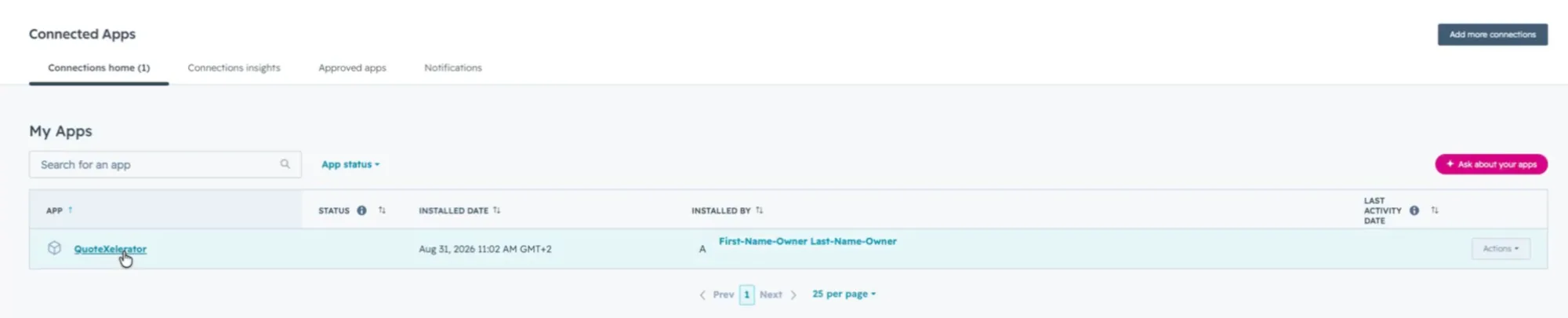Image resolution: width=1568 pixels, height=318 pixels.
Task: Show the Status column info tooltip icon
Action: pyautogui.click(x=361, y=210)
